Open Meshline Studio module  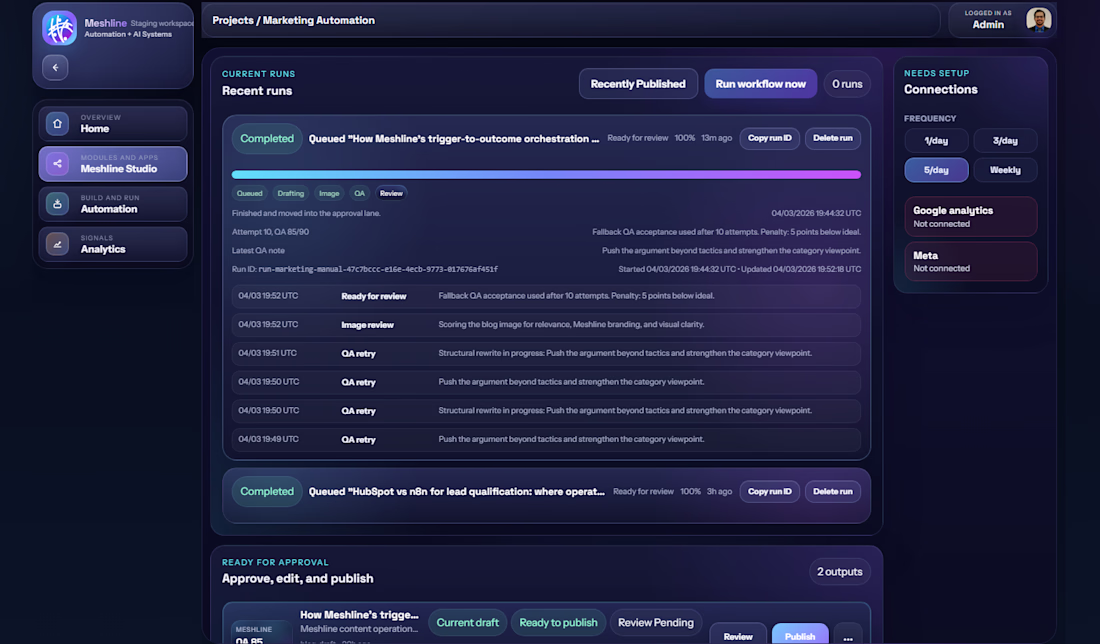tap(113, 163)
